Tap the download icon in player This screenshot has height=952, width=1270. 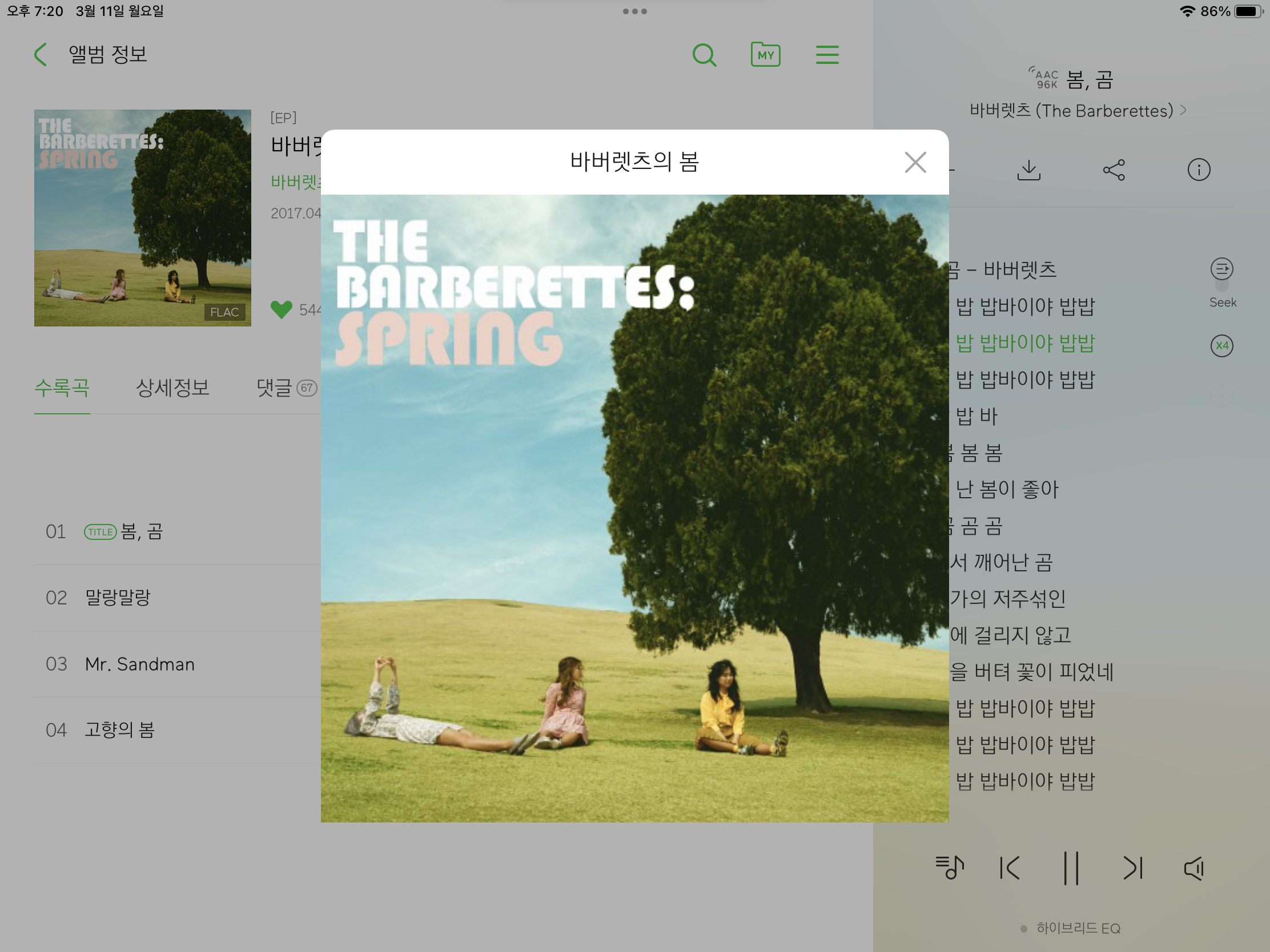tap(1029, 170)
